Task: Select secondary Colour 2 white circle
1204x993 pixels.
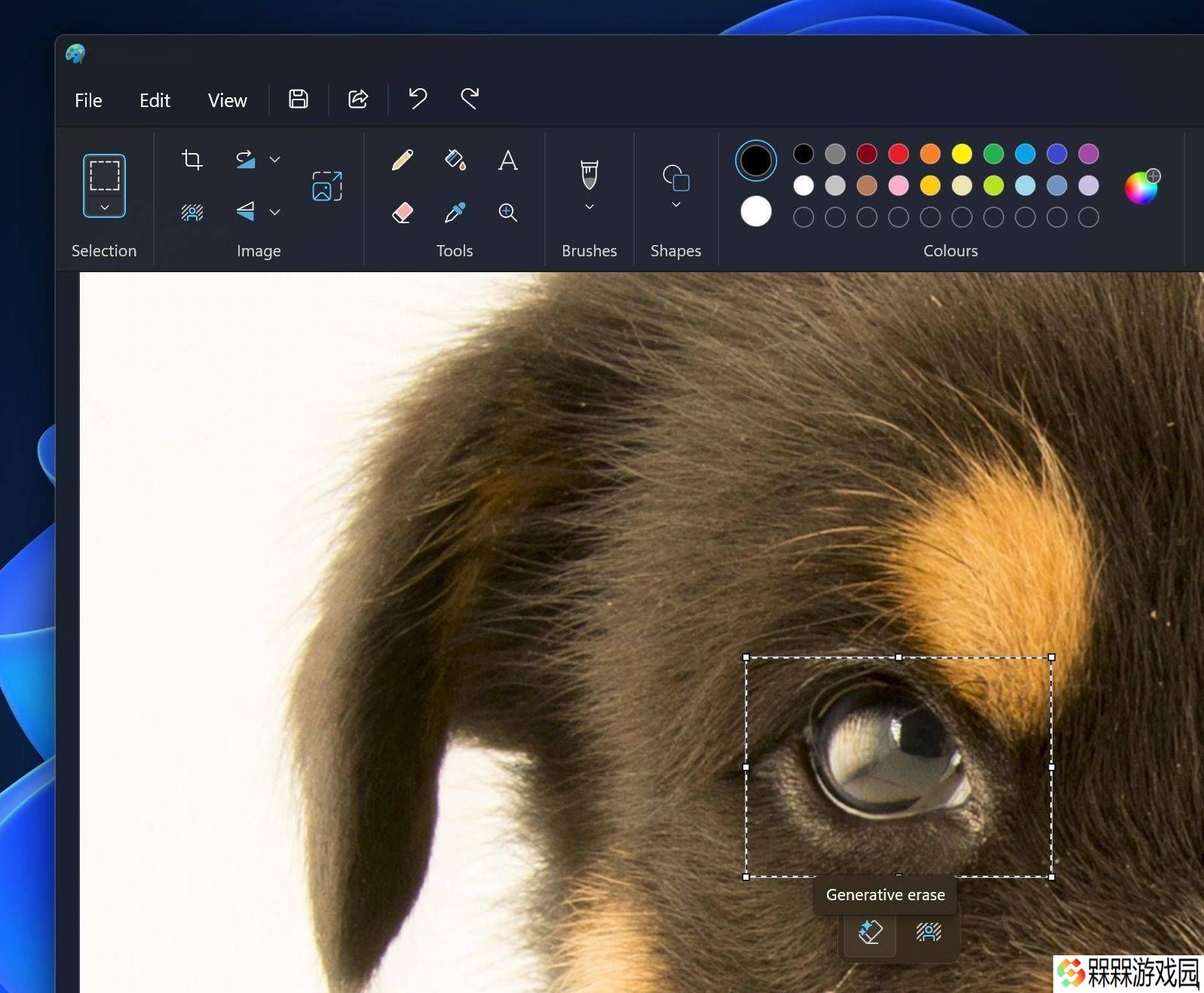Action: click(x=756, y=211)
